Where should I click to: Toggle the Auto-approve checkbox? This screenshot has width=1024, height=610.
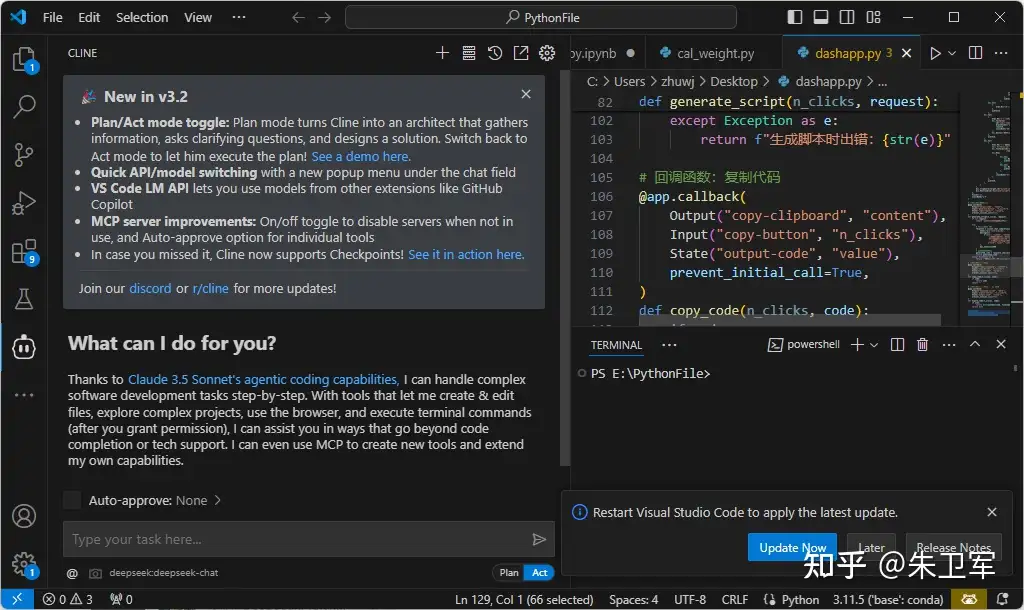(72, 500)
